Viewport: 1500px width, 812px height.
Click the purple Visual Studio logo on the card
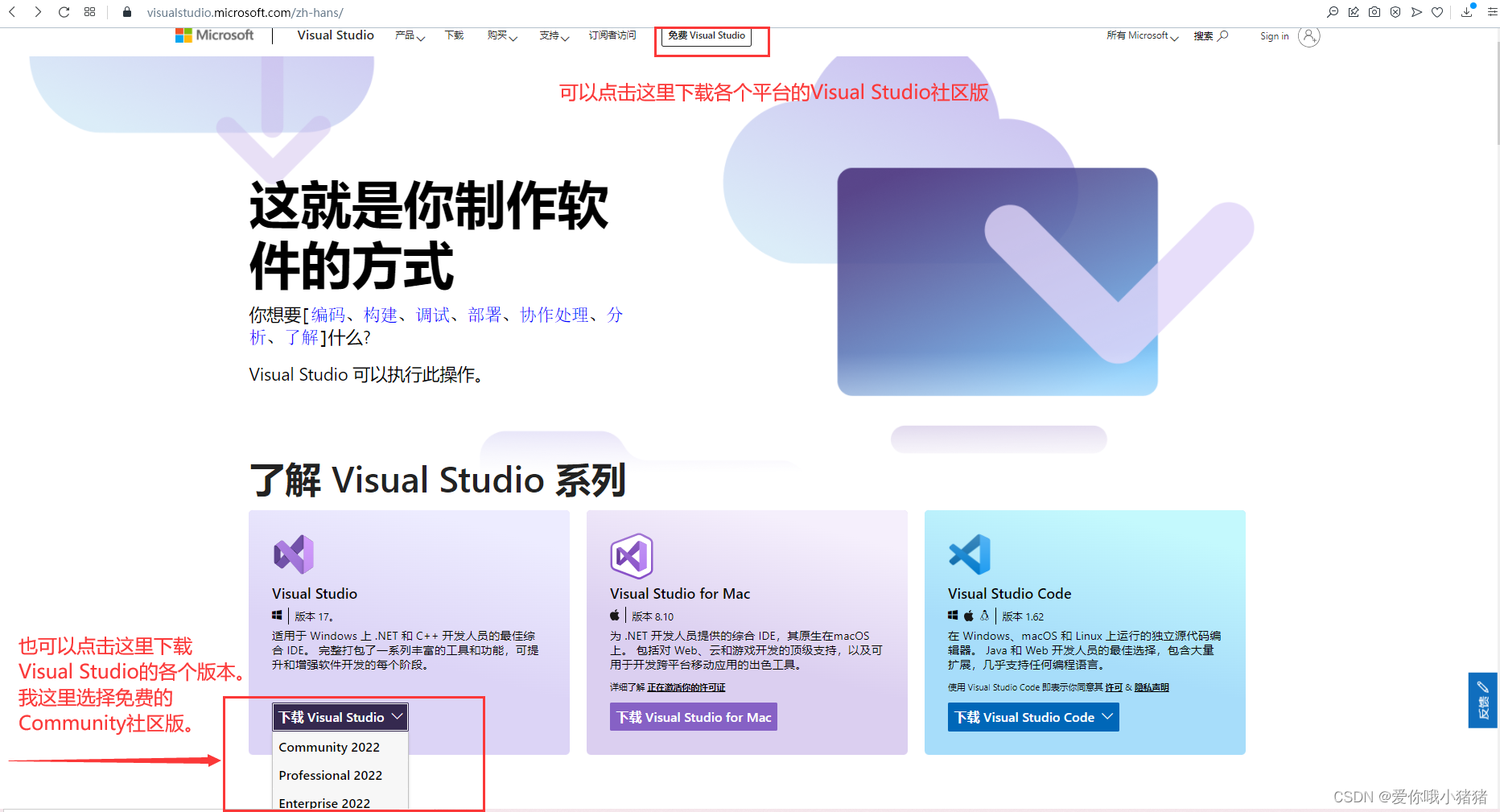point(293,554)
